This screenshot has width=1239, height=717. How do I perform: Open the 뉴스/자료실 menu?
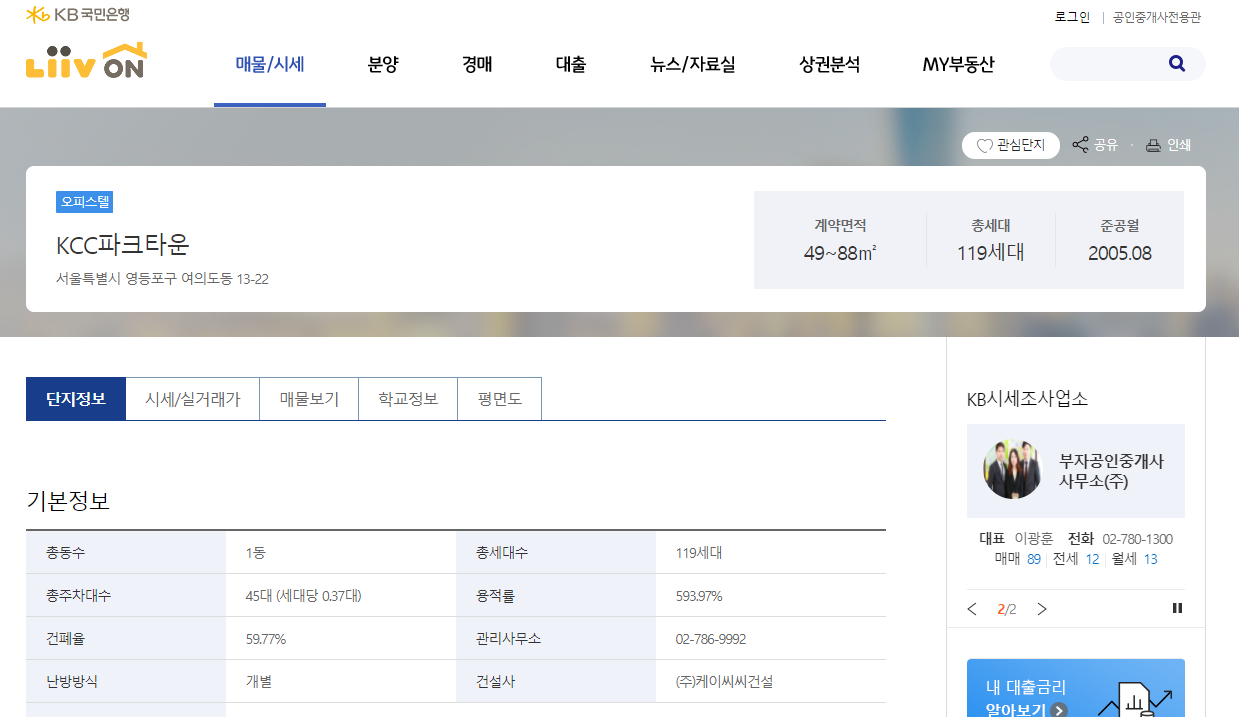pos(692,65)
